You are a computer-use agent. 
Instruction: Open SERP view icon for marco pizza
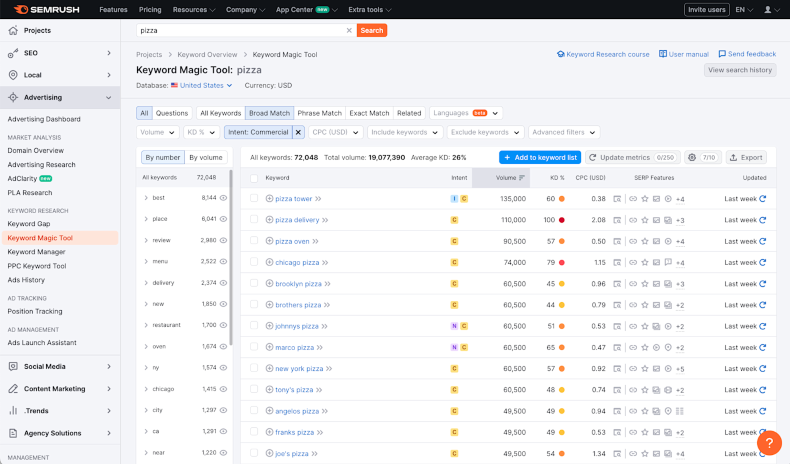[617, 347]
